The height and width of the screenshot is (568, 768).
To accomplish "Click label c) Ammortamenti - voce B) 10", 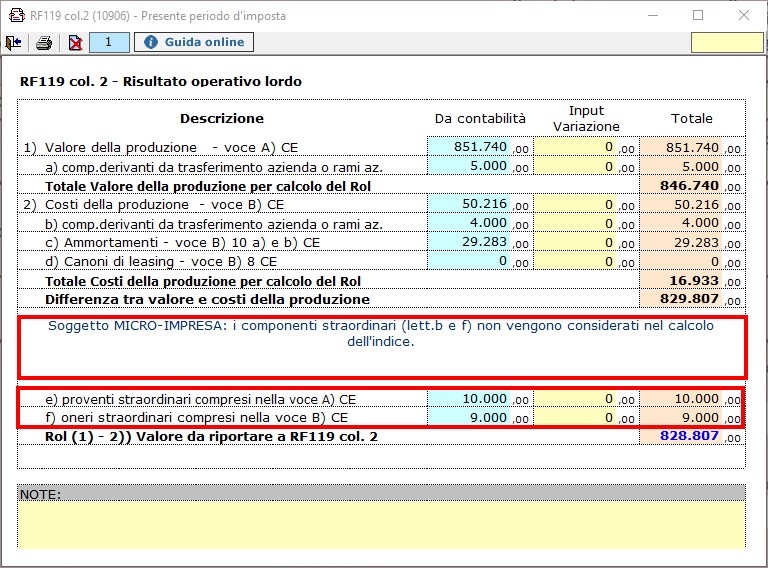I will 183,242.
